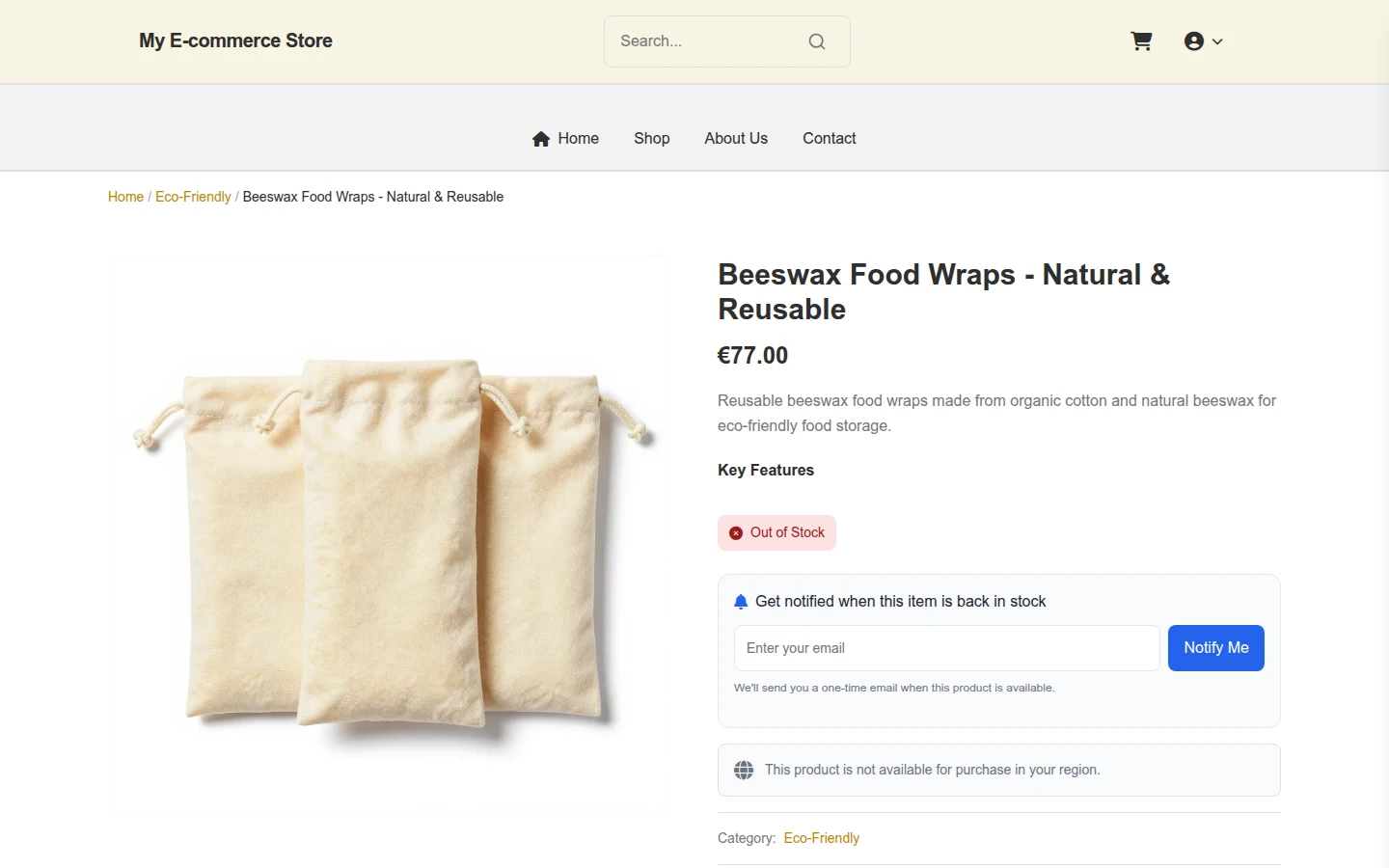The image size is (1389, 868).
Task: Open the Contact page
Action: pos(830,139)
